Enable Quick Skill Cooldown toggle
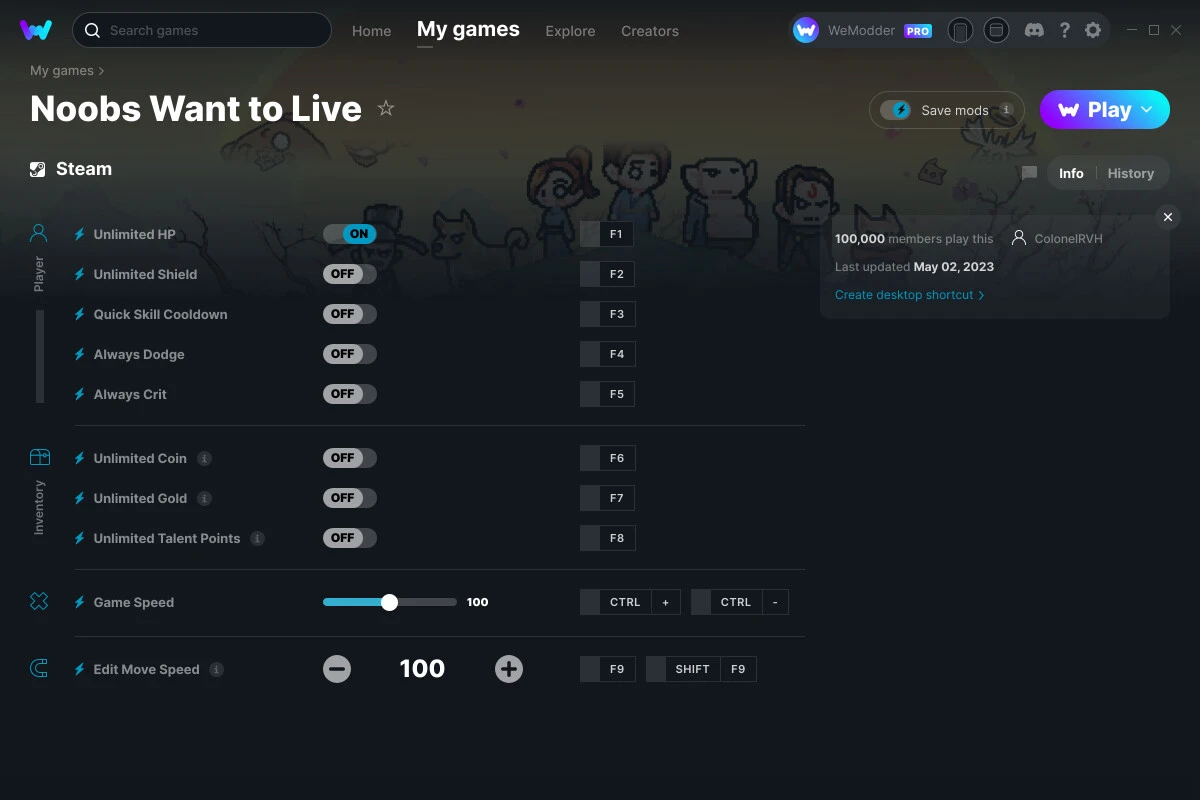1200x800 pixels. 350,314
